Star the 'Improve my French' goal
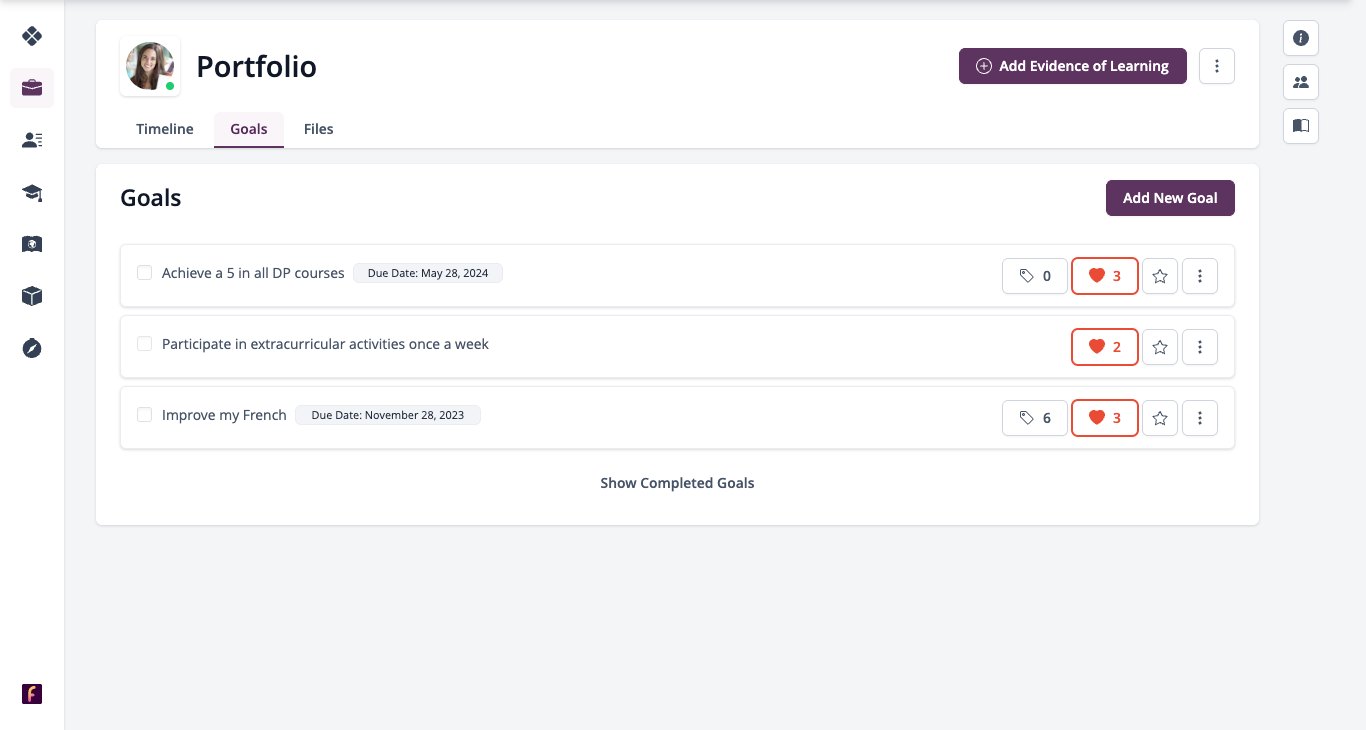 coord(1160,418)
